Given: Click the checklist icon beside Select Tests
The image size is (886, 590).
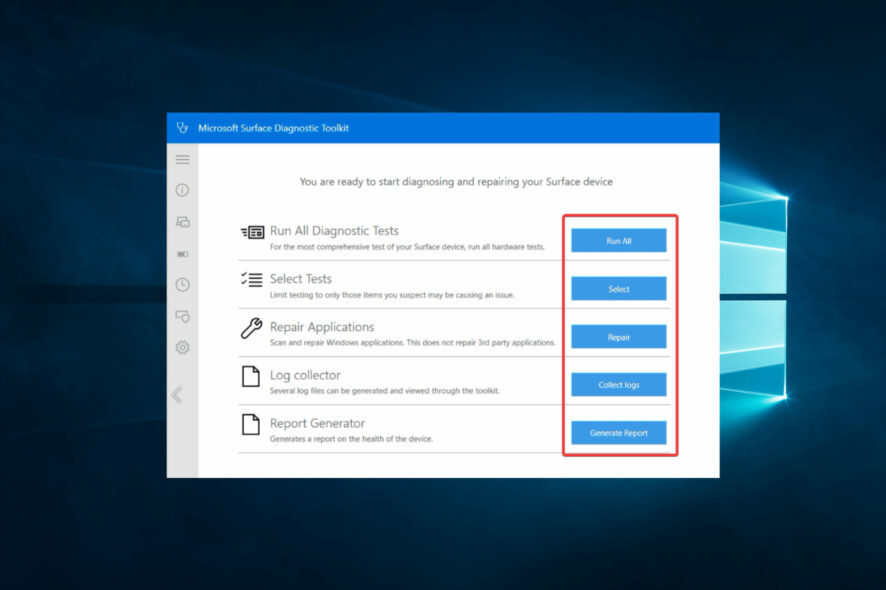Looking at the screenshot, I should pyautogui.click(x=251, y=279).
